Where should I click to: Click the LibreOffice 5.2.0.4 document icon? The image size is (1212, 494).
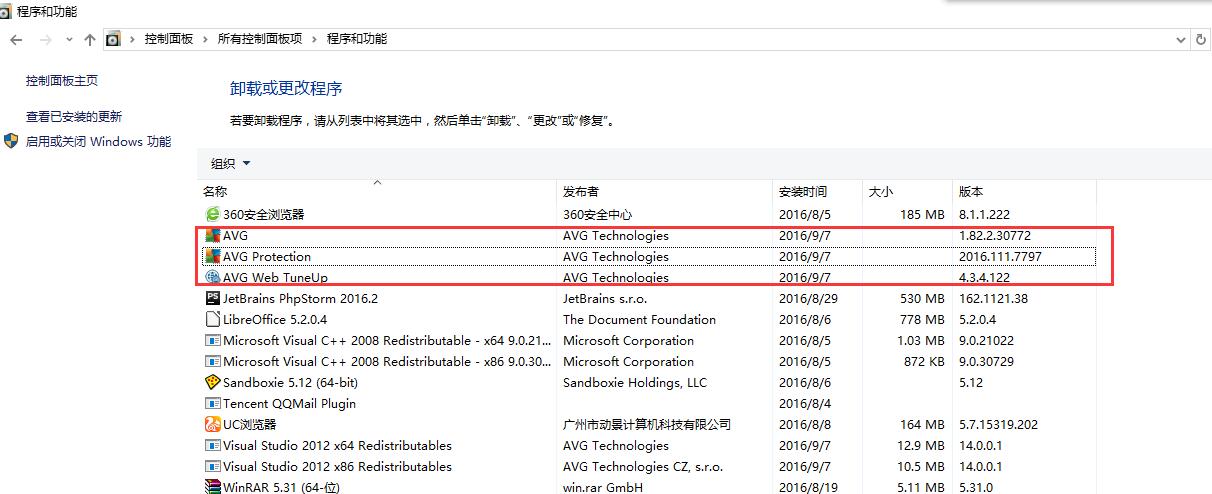pyautogui.click(x=212, y=320)
